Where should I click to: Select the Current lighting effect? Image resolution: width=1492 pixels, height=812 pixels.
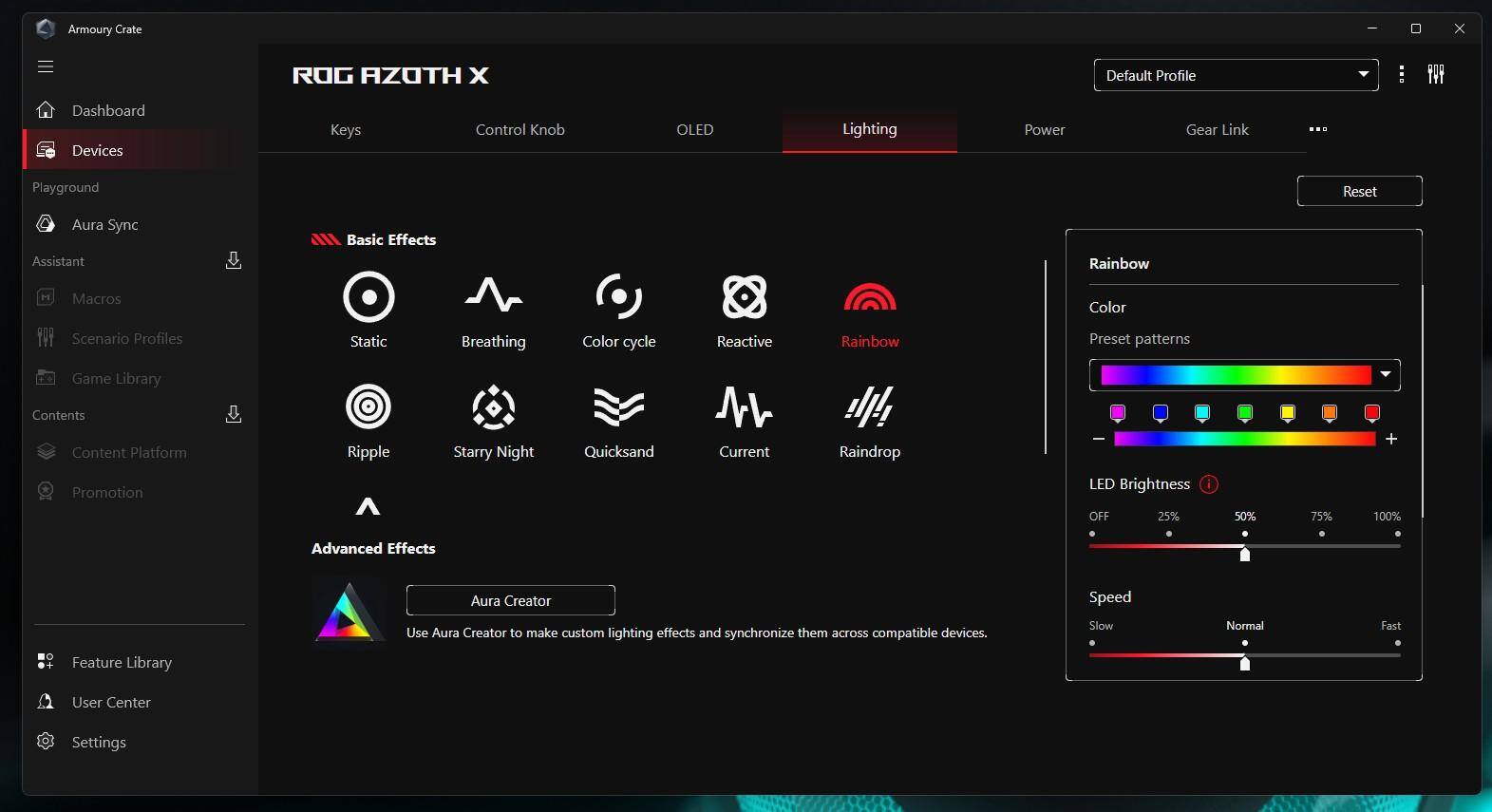point(744,407)
